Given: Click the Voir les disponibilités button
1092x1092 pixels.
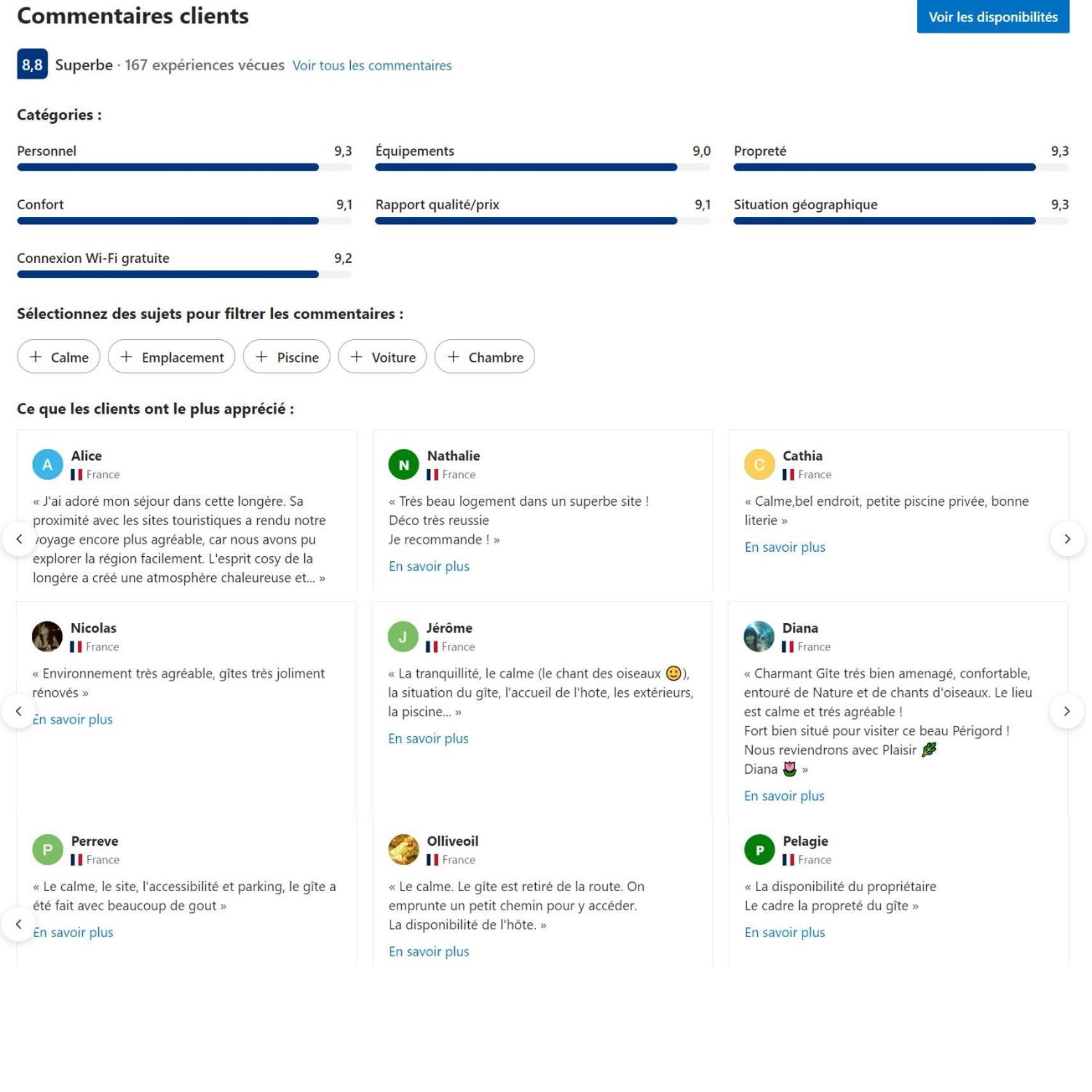Looking at the screenshot, I should point(992,17).
